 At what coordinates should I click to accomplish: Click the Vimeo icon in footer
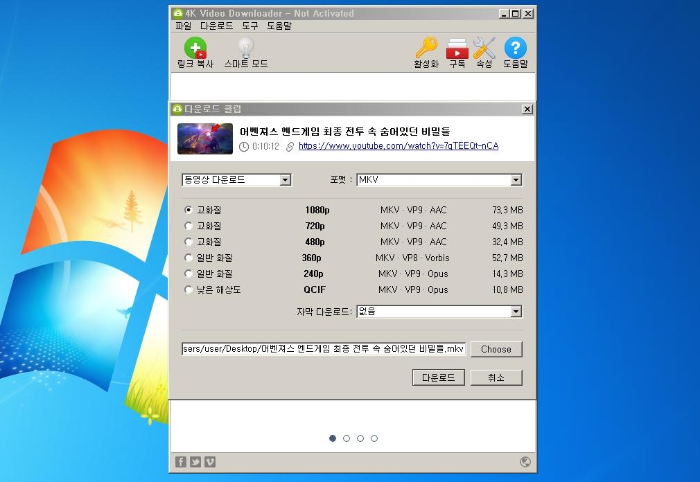(x=210, y=462)
